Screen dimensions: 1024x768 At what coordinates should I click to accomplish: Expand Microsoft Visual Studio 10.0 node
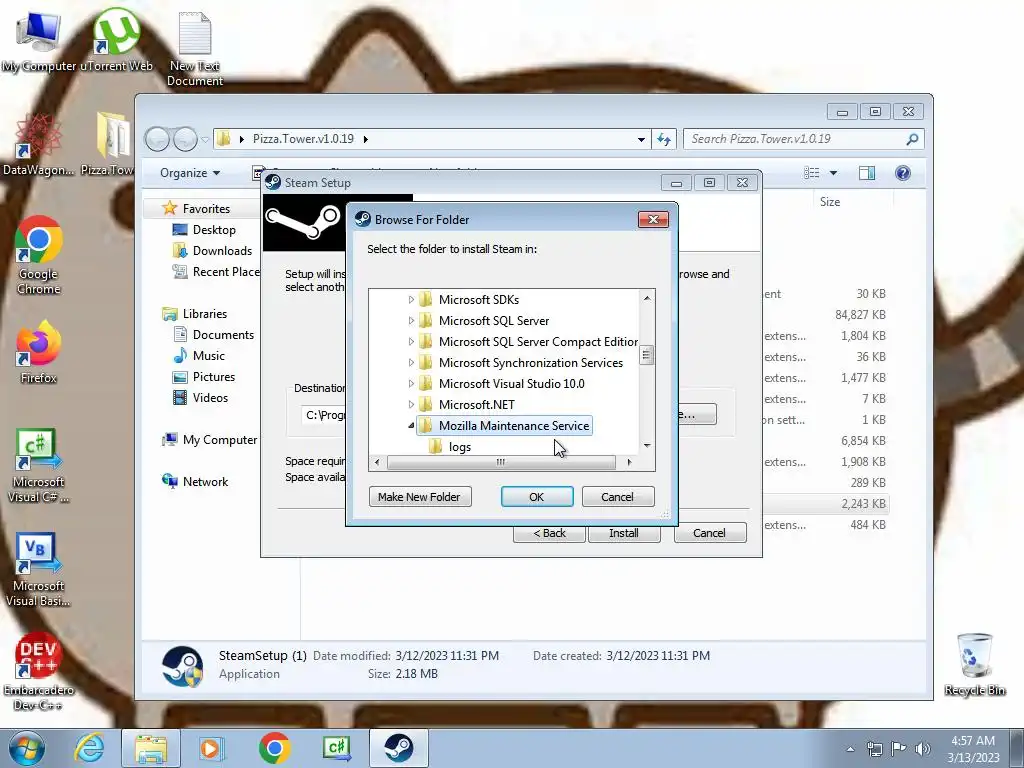(x=411, y=383)
